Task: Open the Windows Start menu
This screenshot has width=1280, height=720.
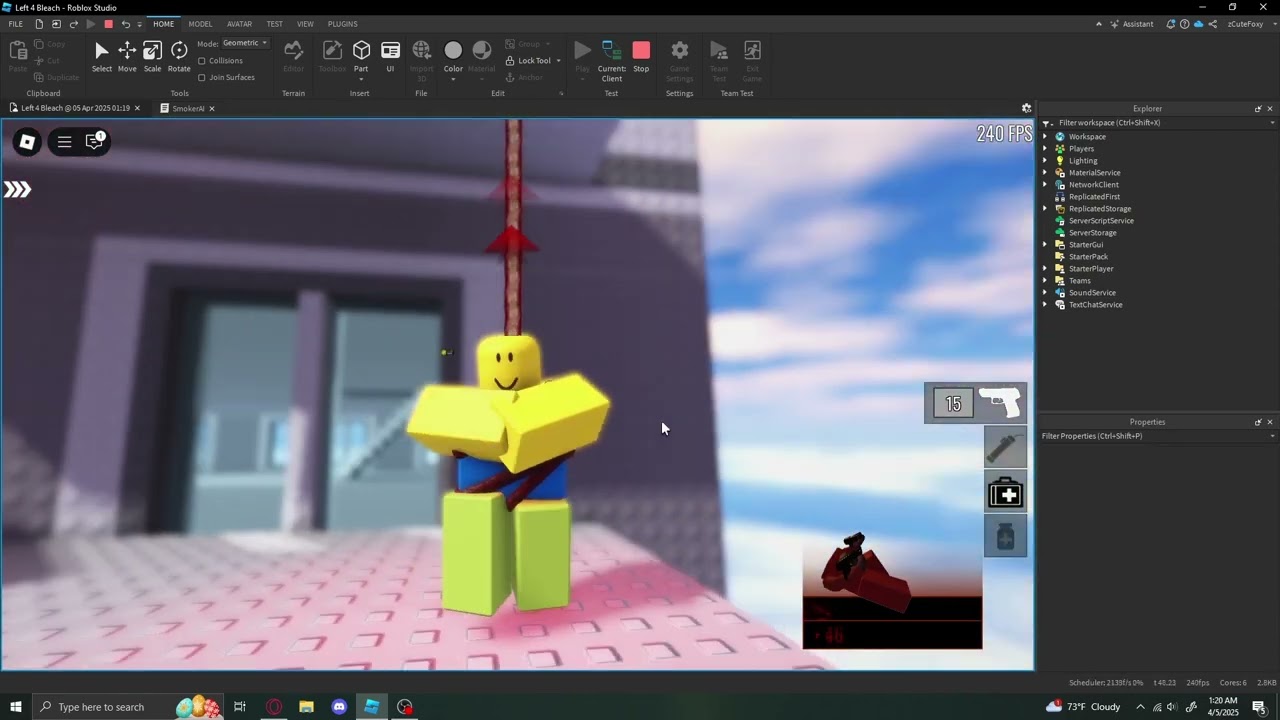Action: [x=15, y=707]
